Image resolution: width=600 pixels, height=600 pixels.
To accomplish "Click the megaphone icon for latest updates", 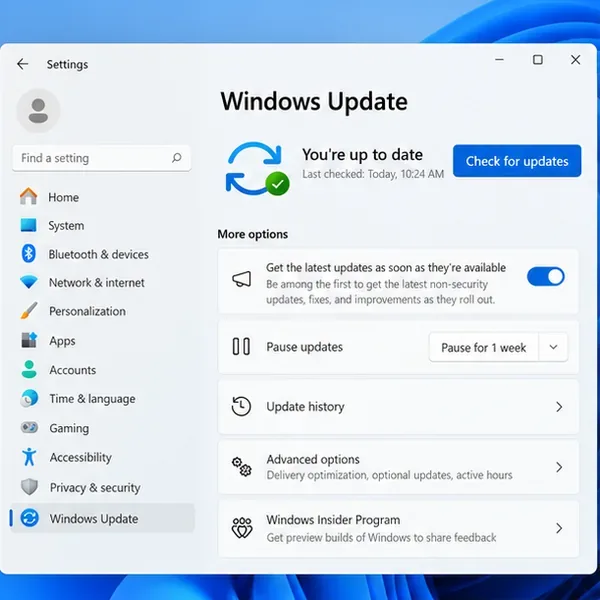I will (241, 279).
